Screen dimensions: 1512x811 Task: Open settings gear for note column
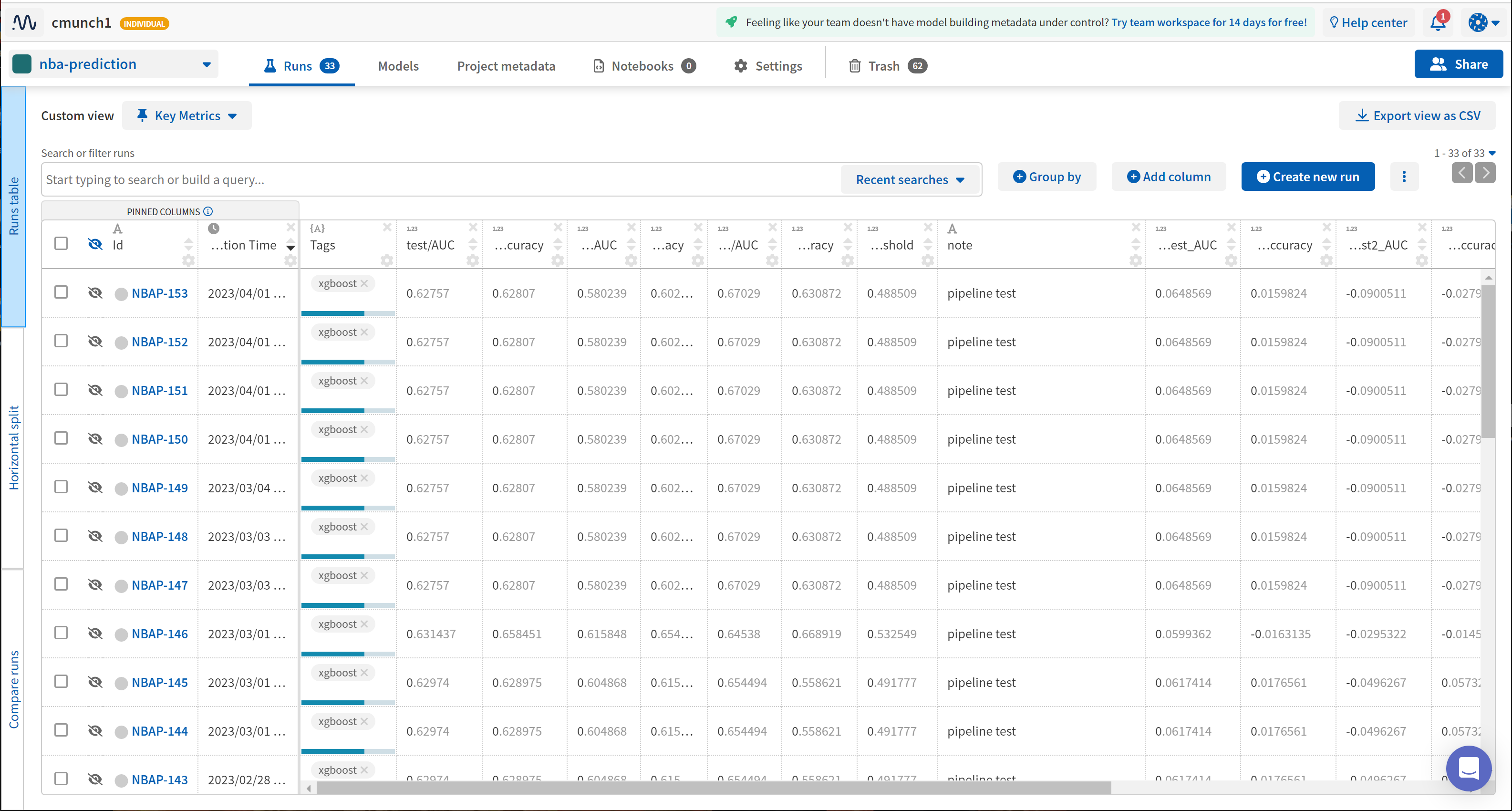pyautogui.click(x=1135, y=260)
